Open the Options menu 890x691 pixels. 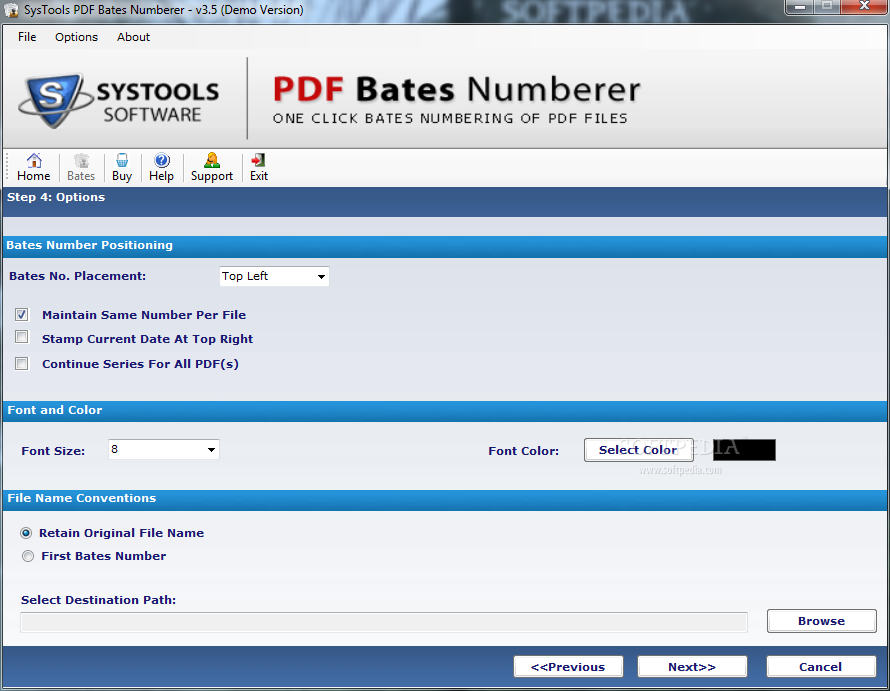pyautogui.click(x=76, y=37)
